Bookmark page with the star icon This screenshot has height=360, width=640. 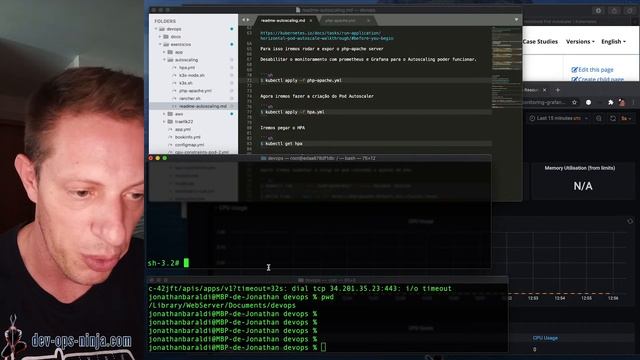[574, 102]
